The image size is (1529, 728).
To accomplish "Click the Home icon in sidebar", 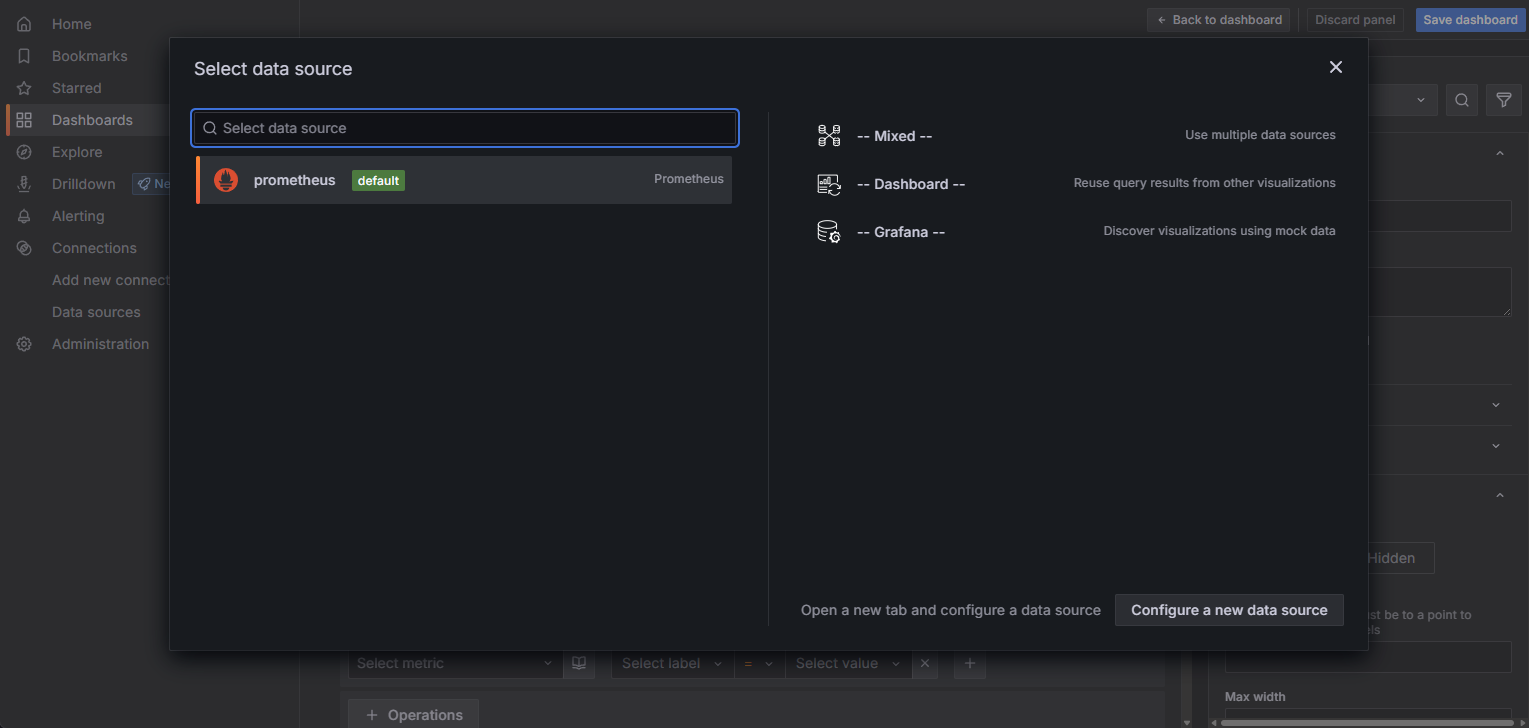I will [x=24, y=24].
